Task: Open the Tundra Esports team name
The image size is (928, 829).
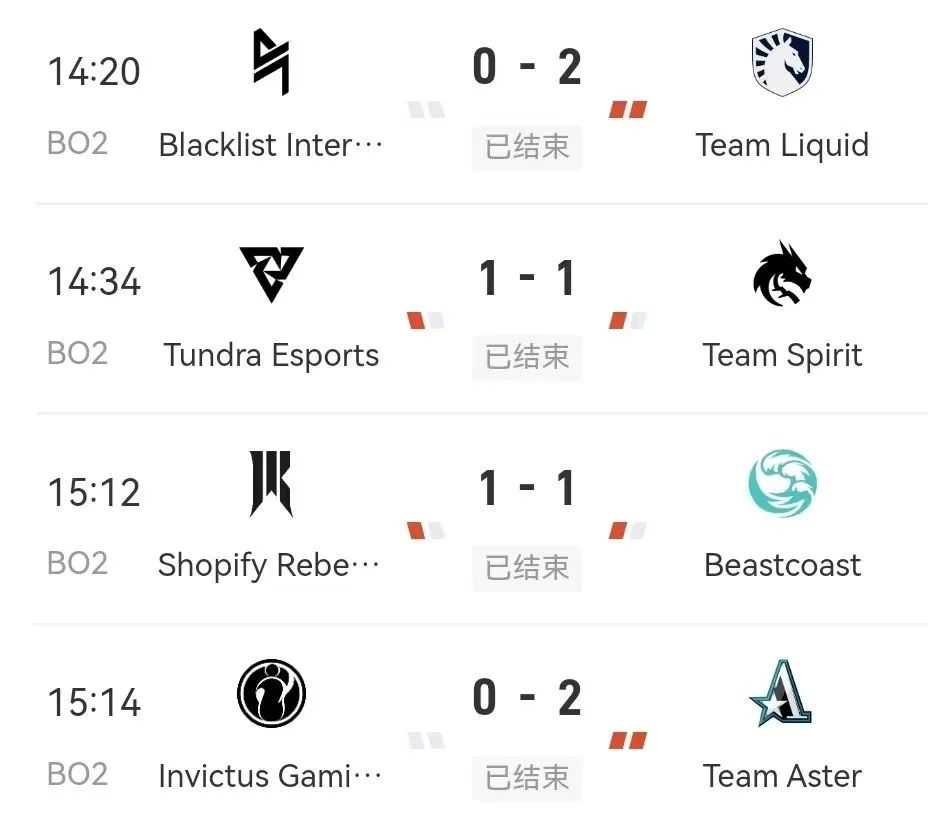Action: click(x=271, y=355)
